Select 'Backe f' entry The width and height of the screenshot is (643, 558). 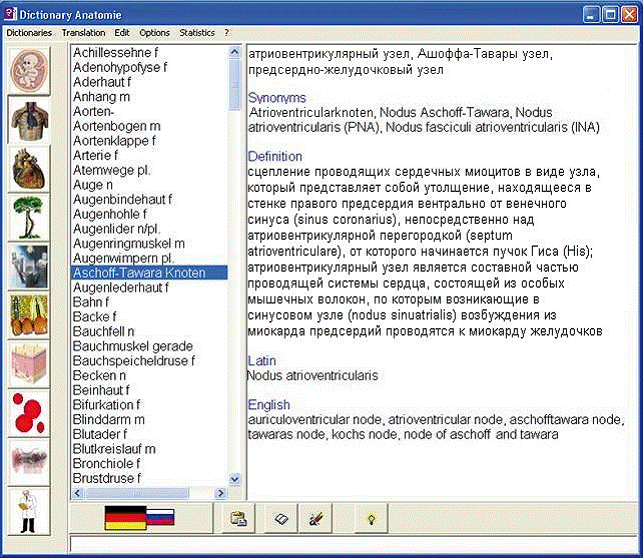94,317
